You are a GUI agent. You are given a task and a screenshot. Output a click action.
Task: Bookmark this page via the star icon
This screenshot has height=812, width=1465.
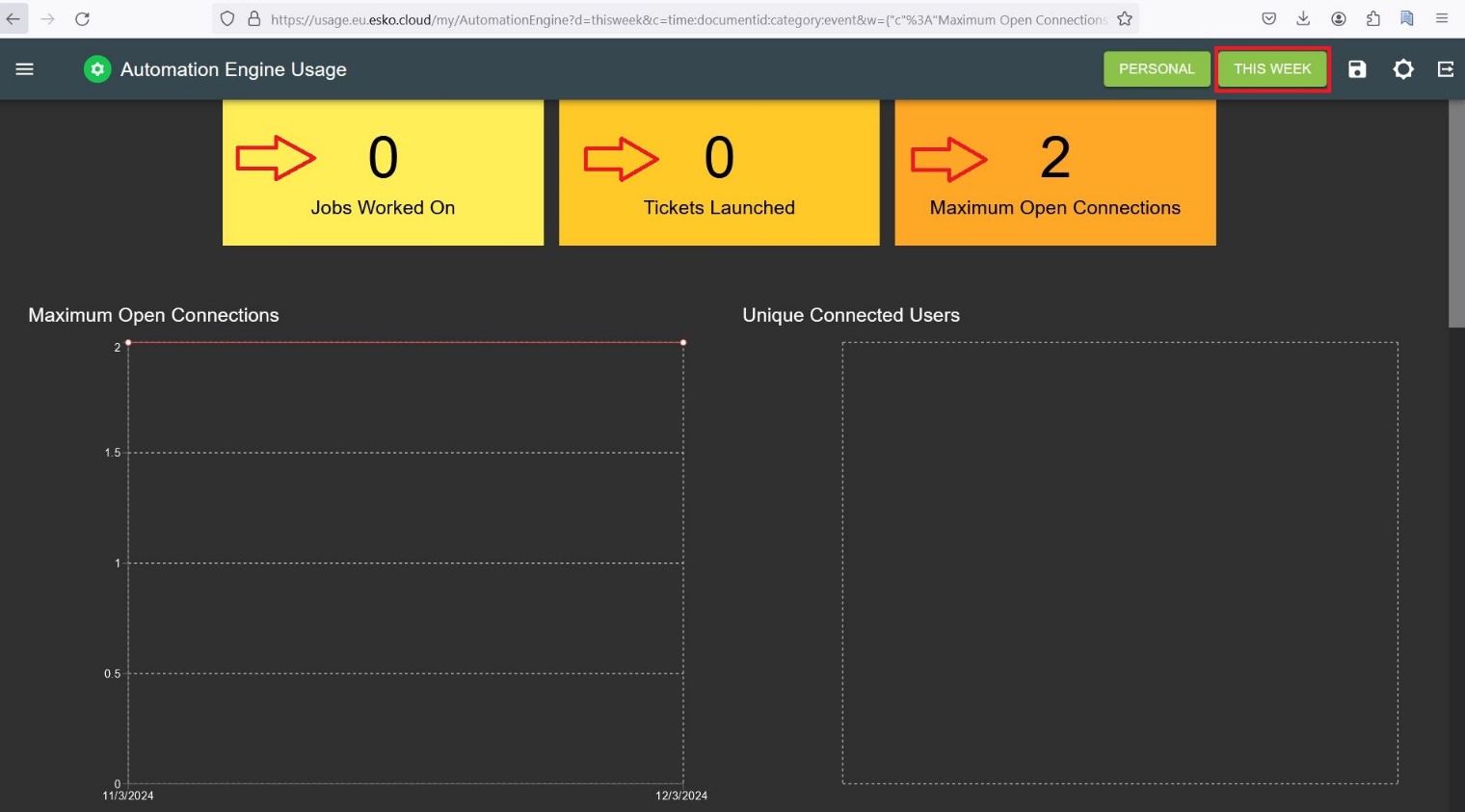[1125, 18]
